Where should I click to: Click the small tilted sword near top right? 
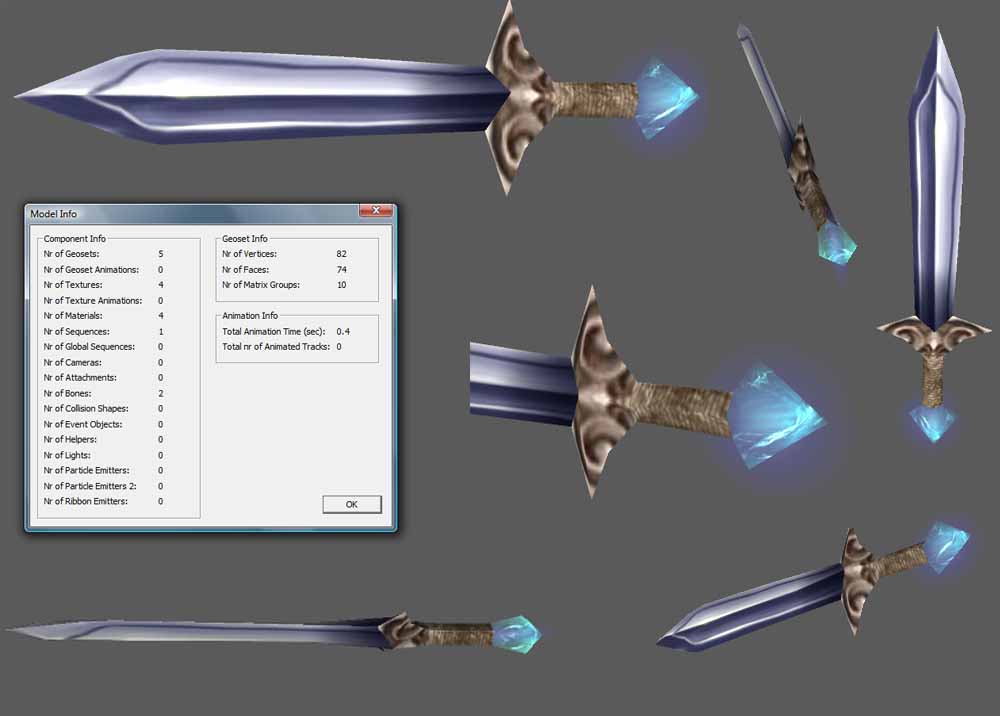point(796,143)
